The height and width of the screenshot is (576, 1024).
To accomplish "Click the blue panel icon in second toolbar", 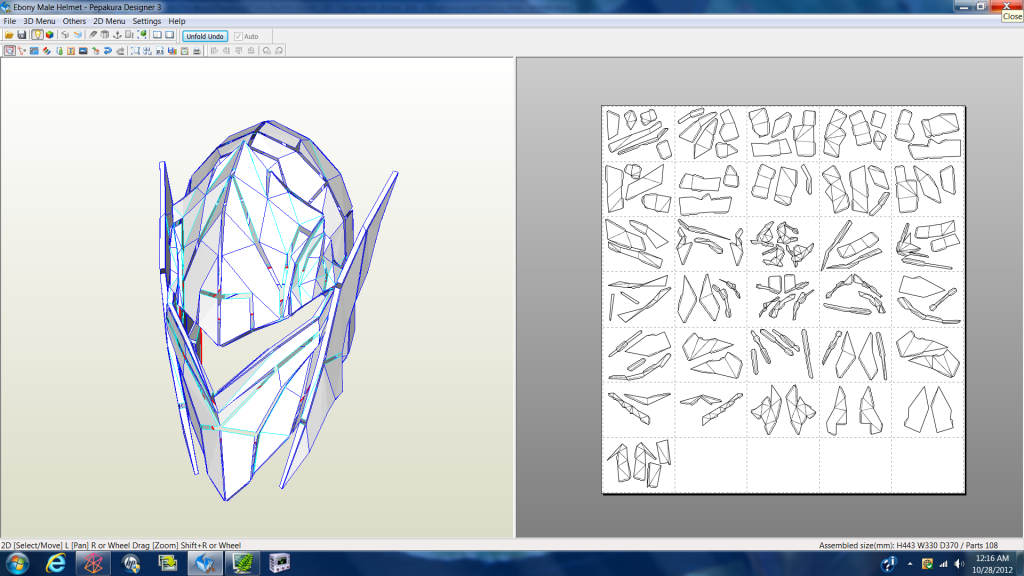I will [34, 50].
